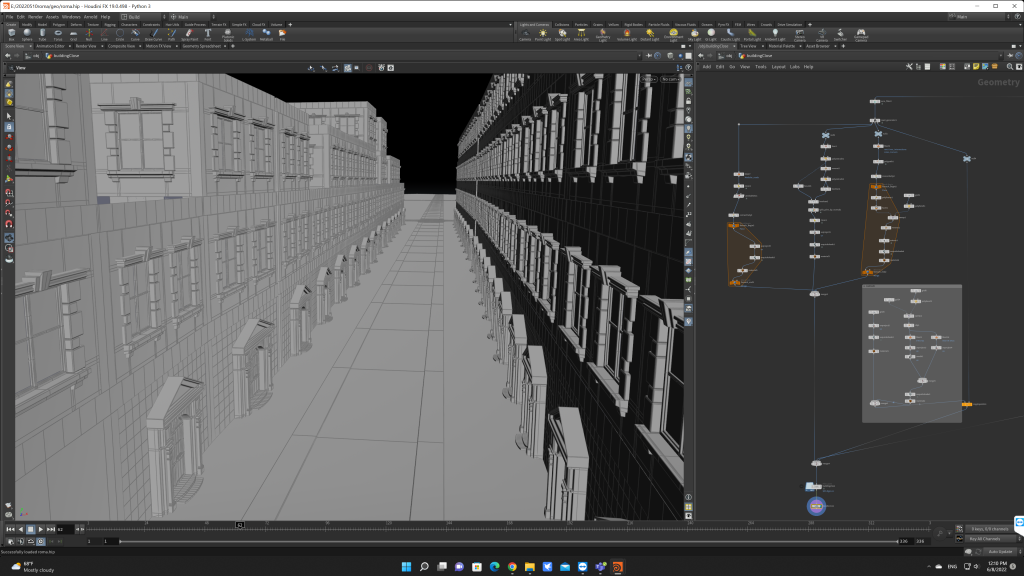
Task: Switch to the Geometry Spreadsheet tab
Action: pyautogui.click(x=203, y=46)
